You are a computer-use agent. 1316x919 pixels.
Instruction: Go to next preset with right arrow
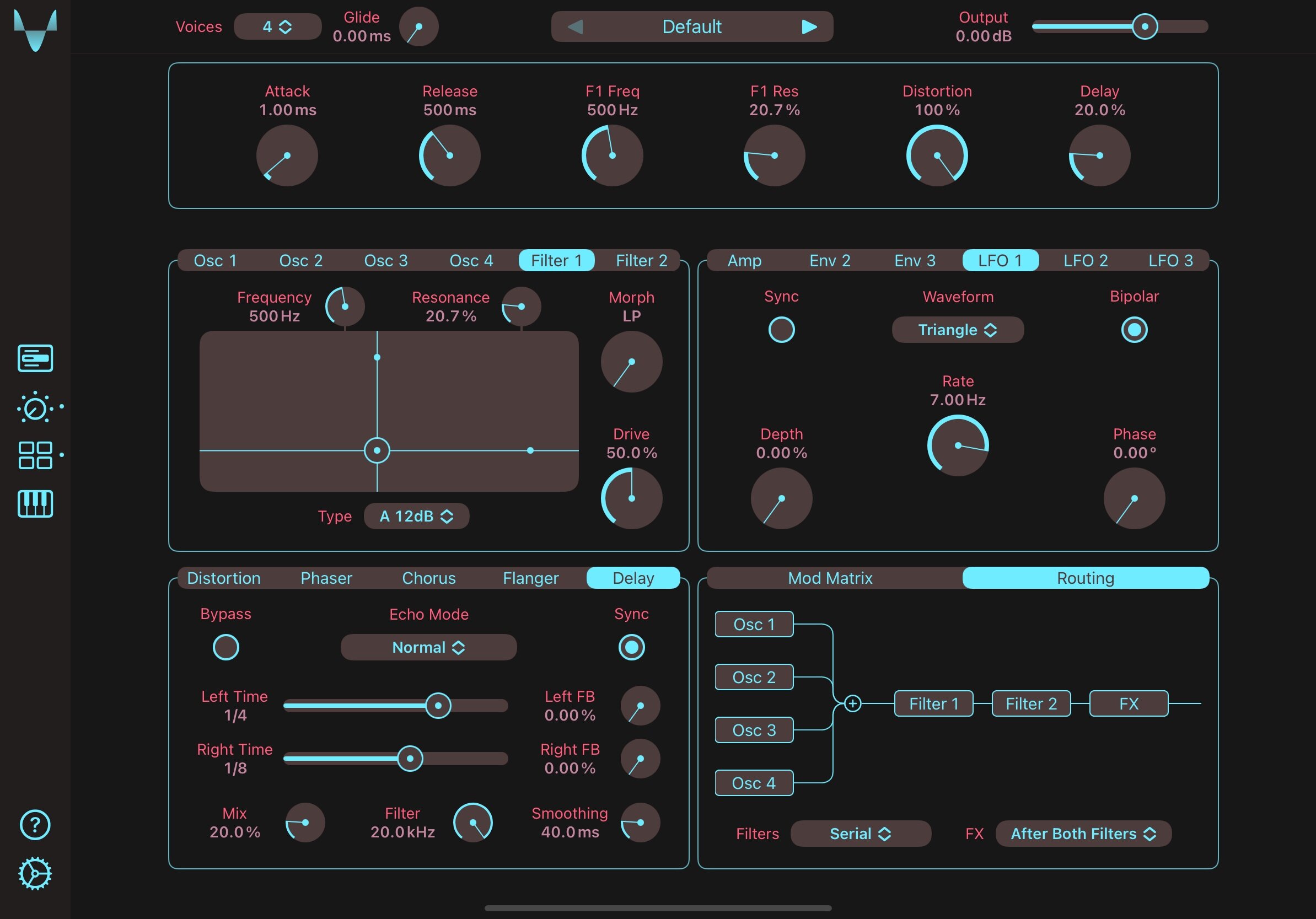tap(809, 27)
